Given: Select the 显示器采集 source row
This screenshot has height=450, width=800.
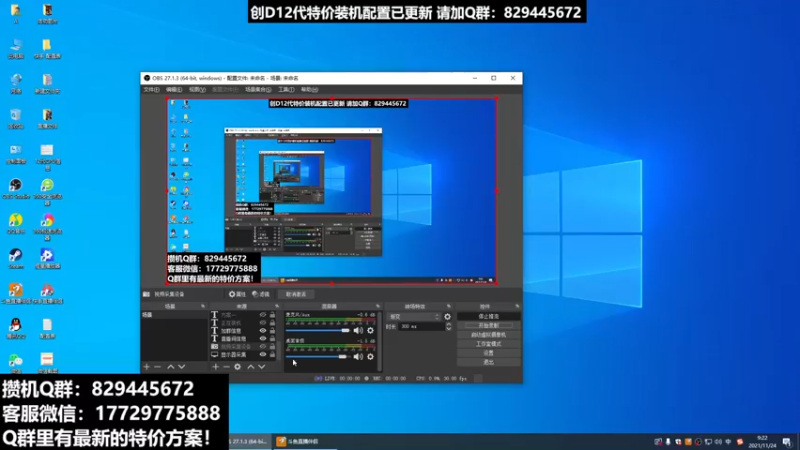Looking at the screenshot, I should pos(243,355).
